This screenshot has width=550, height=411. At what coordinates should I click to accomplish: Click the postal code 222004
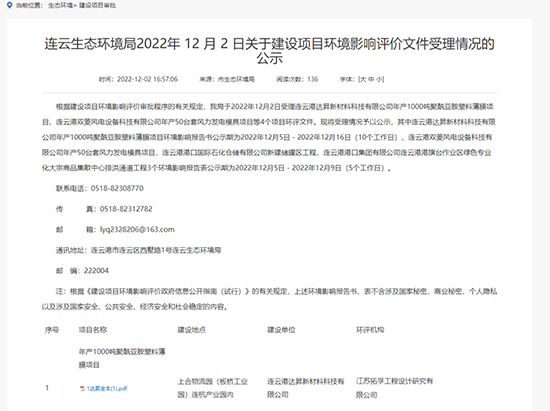click(96, 271)
